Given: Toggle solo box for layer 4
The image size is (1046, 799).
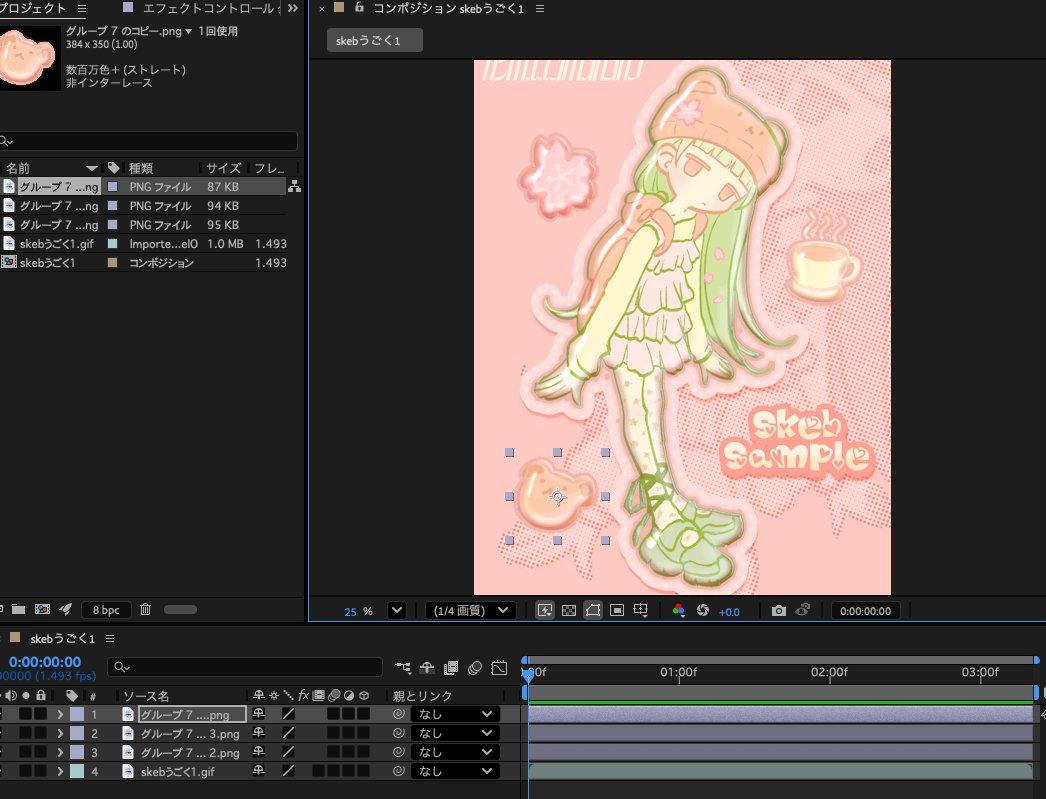Looking at the screenshot, I should [25, 771].
